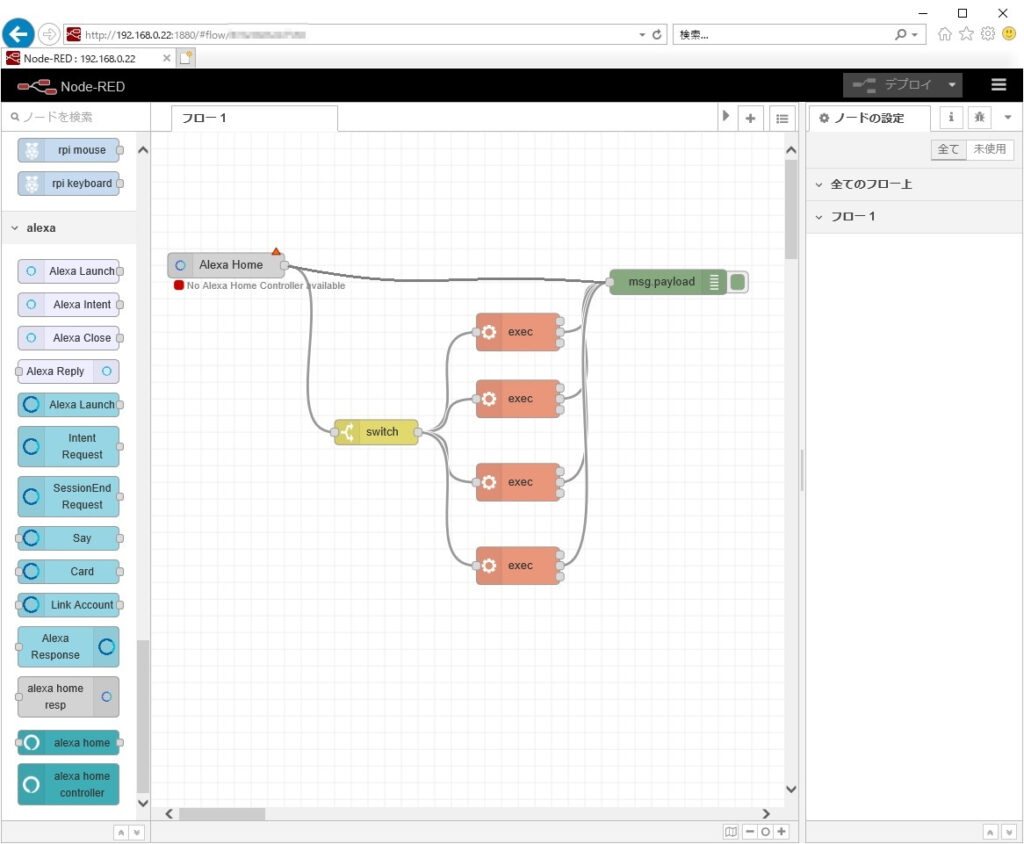Filter to unused config nodes with 未使用

989,150
